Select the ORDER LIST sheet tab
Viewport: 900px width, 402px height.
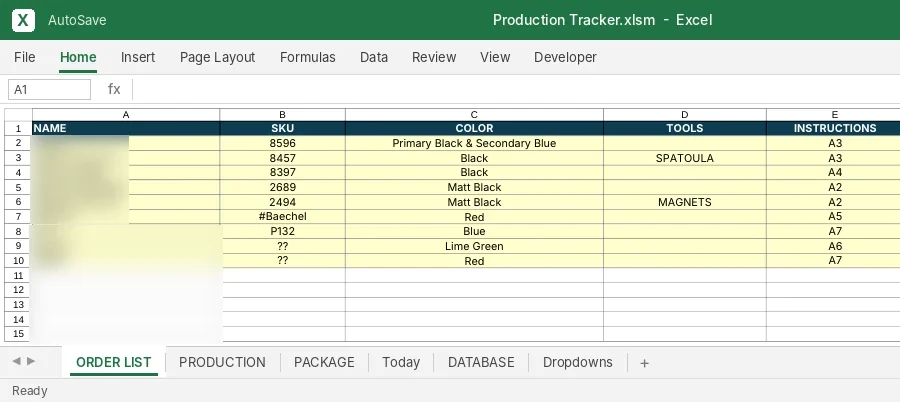pos(114,362)
